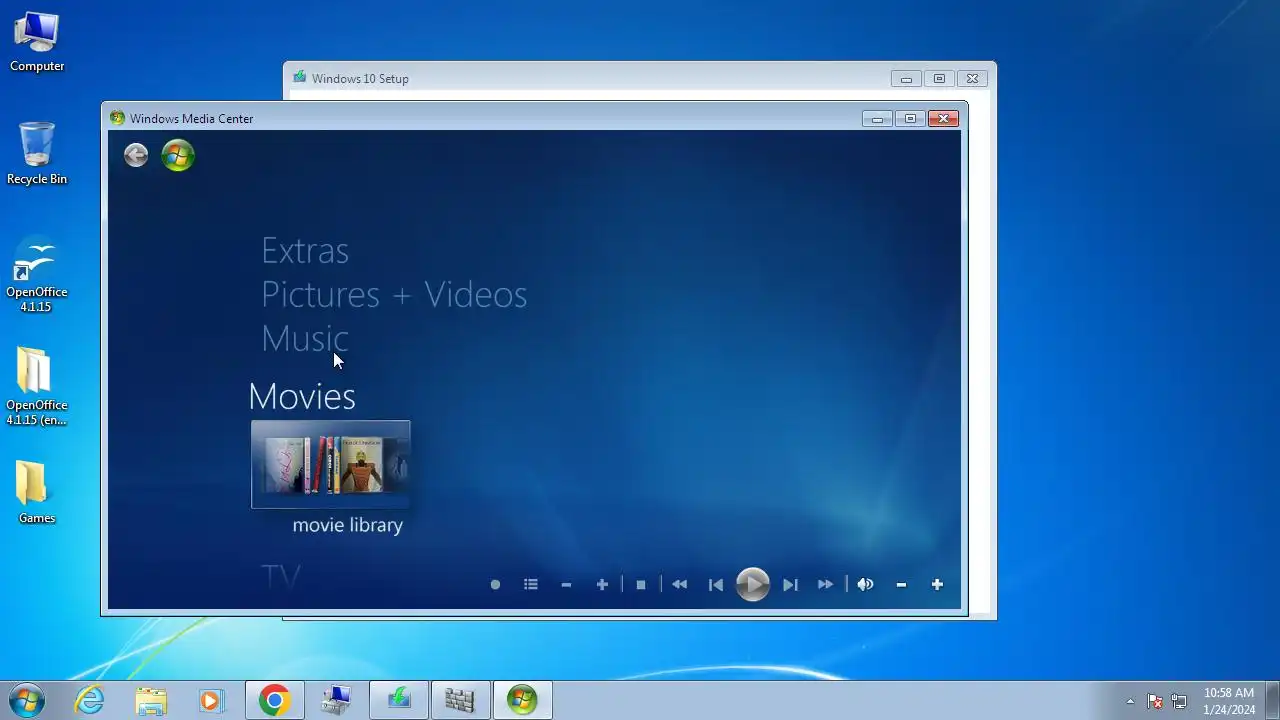Image resolution: width=1280 pixels, height=720 pixels.
Task: Mute audio with the speaker icon
Action: click(865, 584)
